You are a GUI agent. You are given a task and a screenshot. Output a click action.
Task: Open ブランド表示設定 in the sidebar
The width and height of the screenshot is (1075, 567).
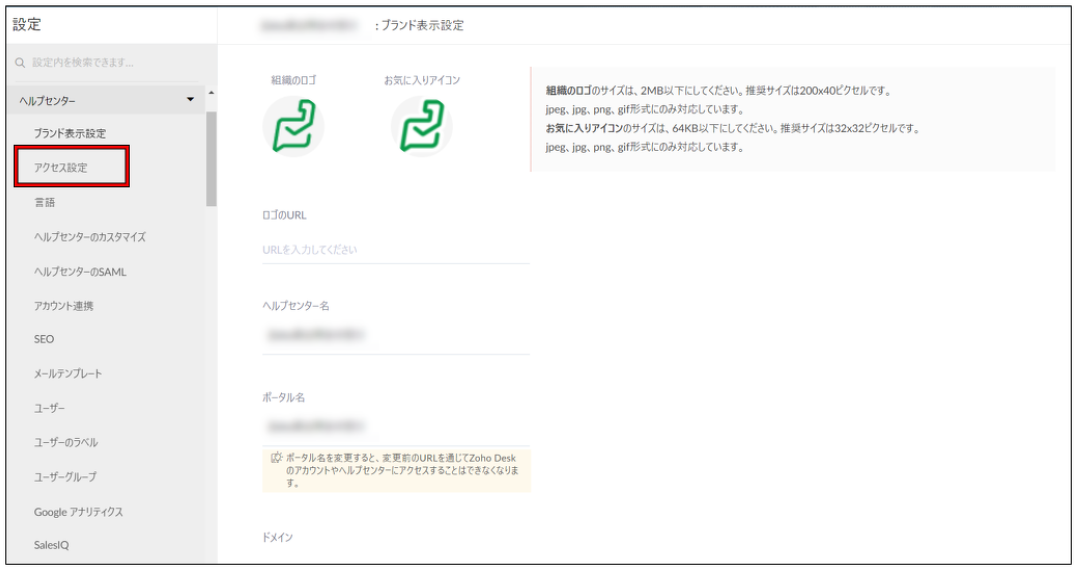click(x=70, y=133)
